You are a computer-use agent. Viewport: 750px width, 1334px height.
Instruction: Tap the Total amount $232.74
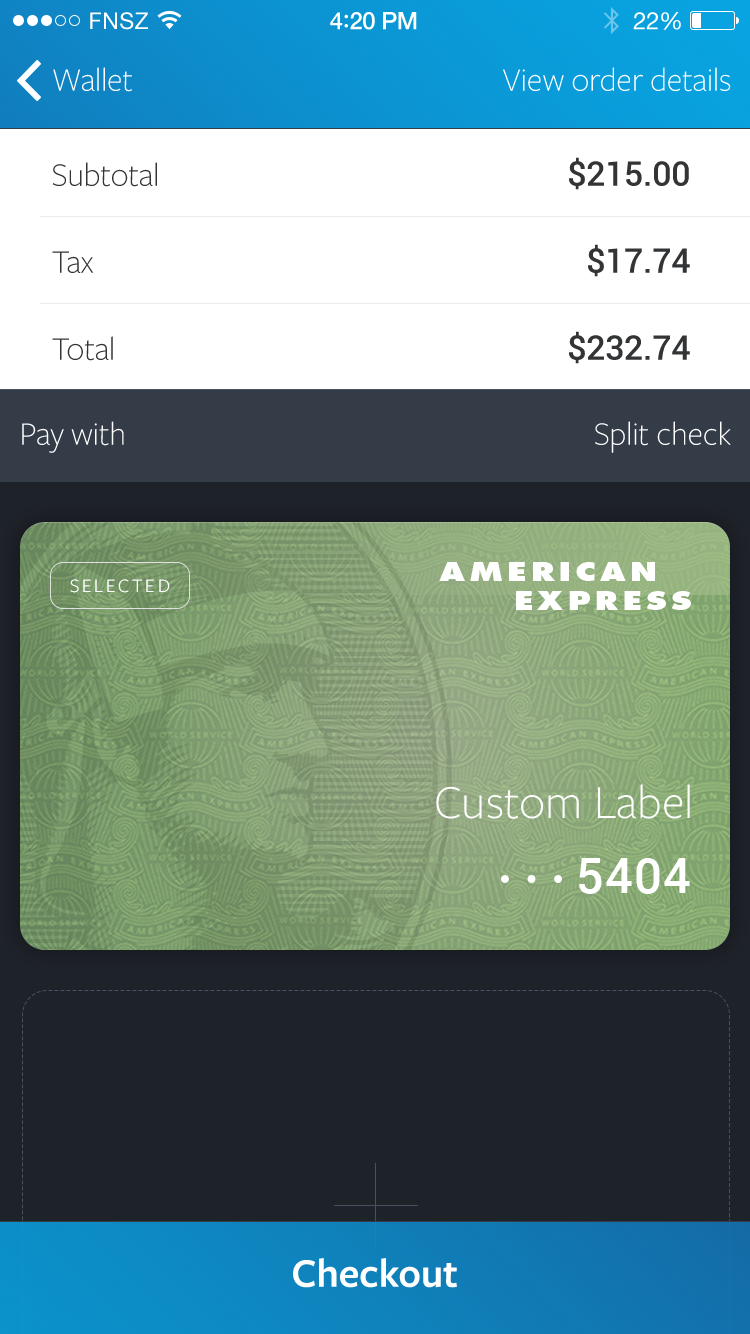(x=628, y=348)
